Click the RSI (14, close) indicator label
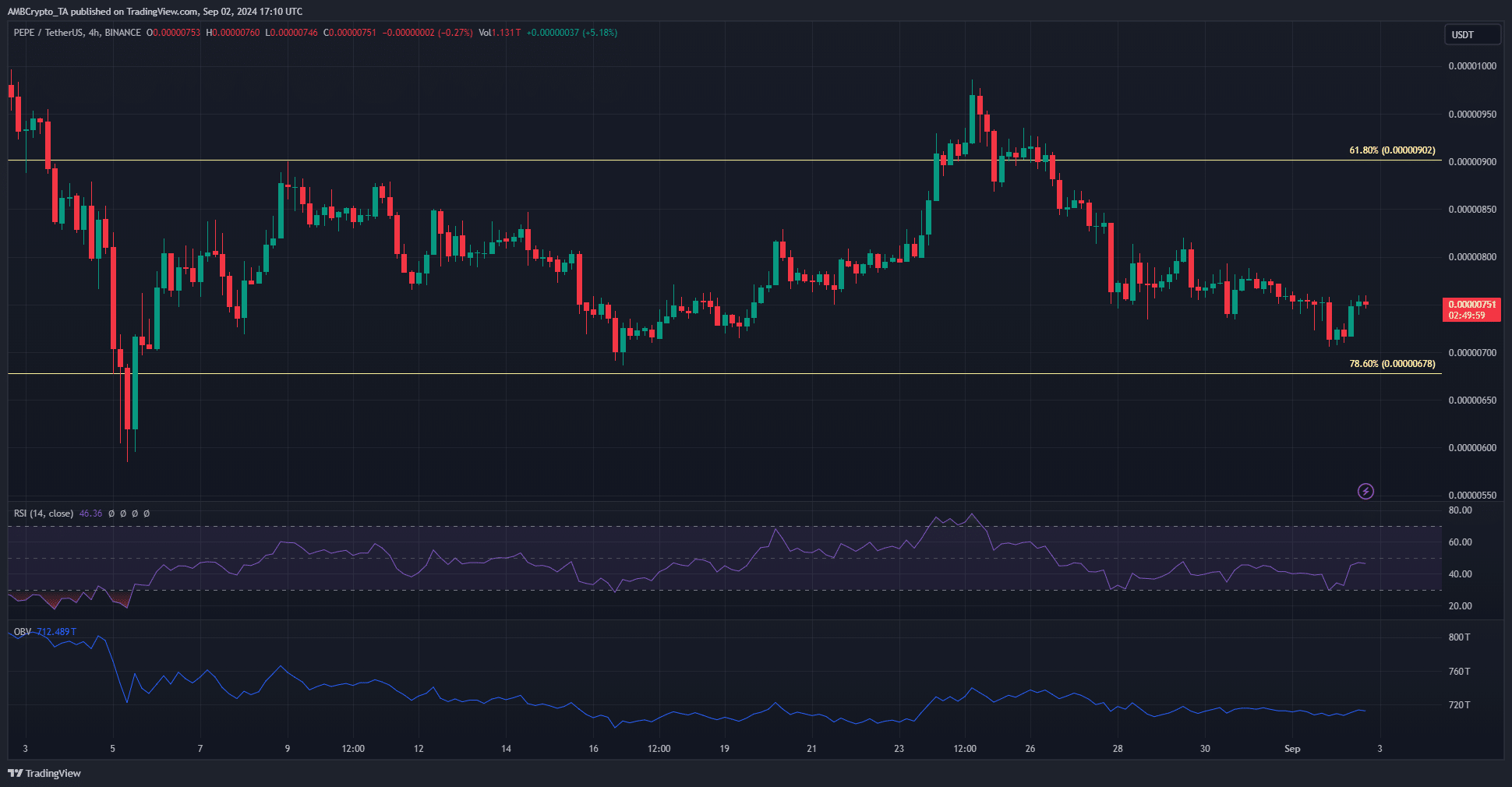1512x787 pixels. point(44,513)
